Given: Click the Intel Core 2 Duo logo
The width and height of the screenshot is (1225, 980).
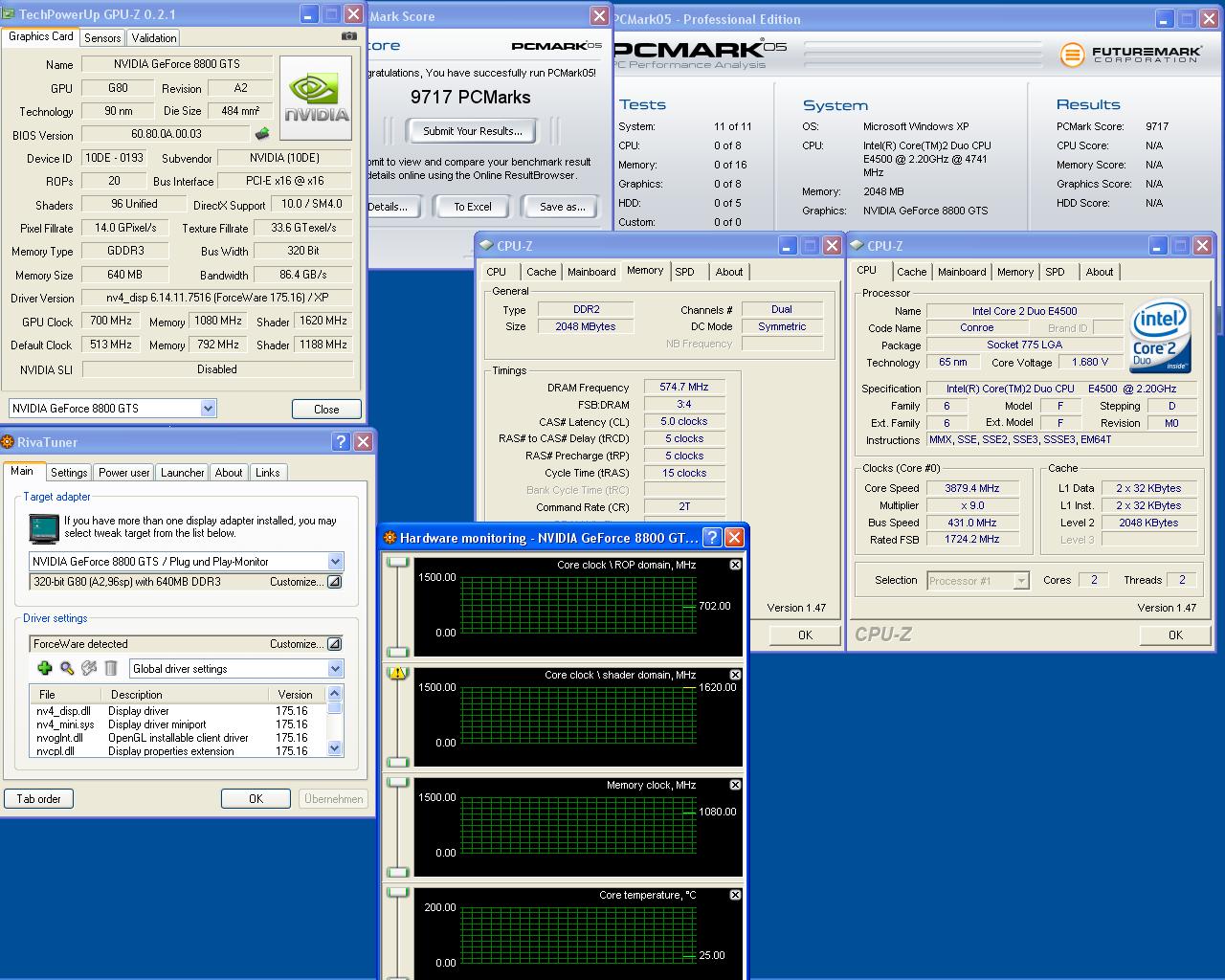Looking at the screenshot, I should click(x=1161, y=336).
